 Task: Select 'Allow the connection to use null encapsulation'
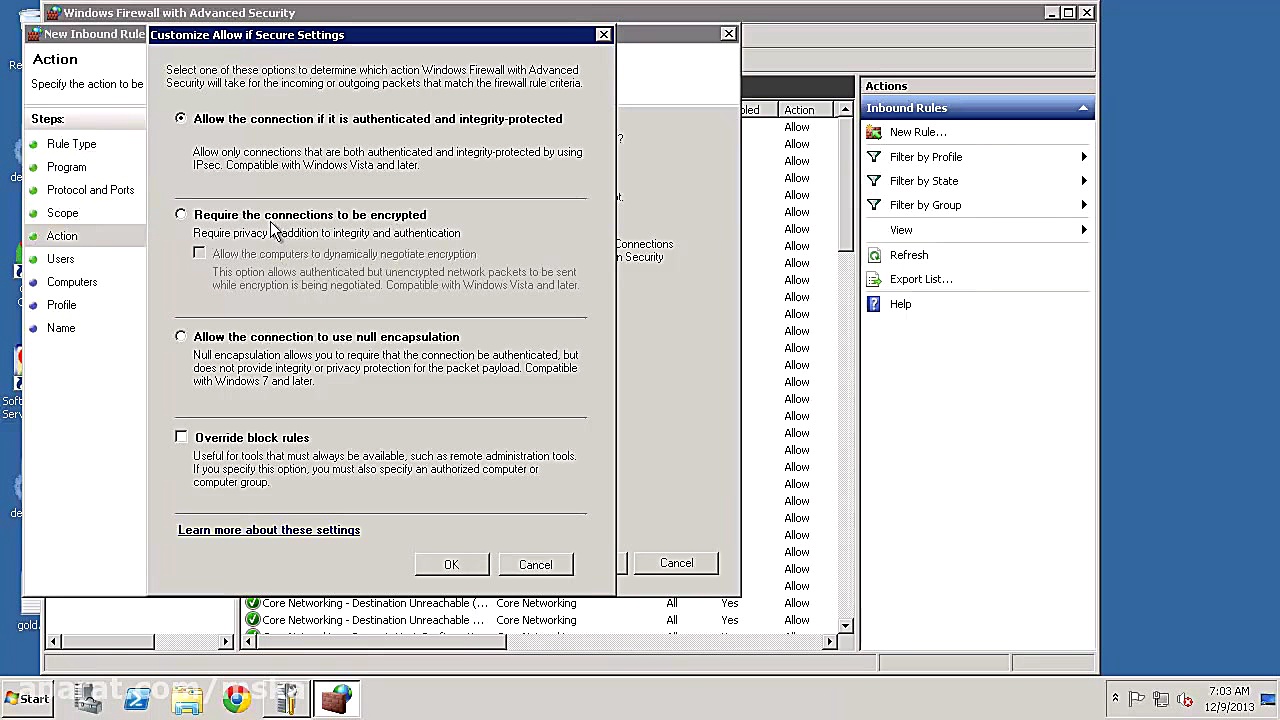(181, 336)
